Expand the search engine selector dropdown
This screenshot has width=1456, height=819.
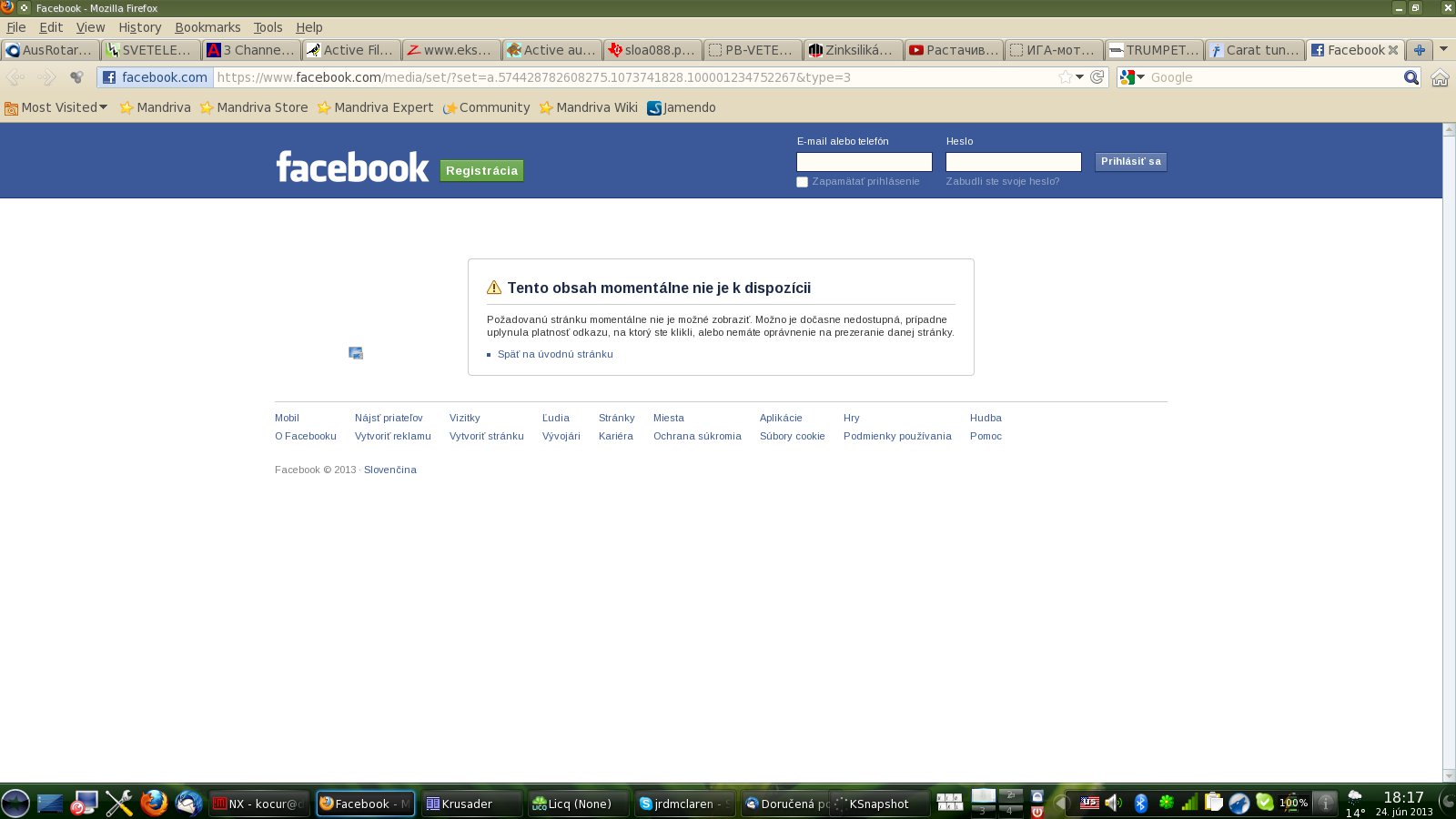(1132, 77)
